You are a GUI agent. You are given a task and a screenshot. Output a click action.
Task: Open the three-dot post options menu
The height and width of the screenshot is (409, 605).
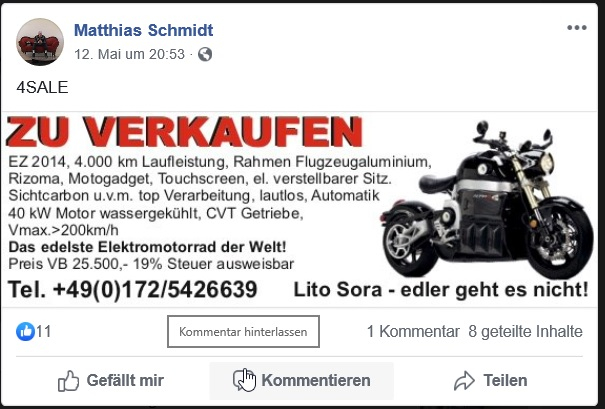pyautogui.click(x=577, y=27)
